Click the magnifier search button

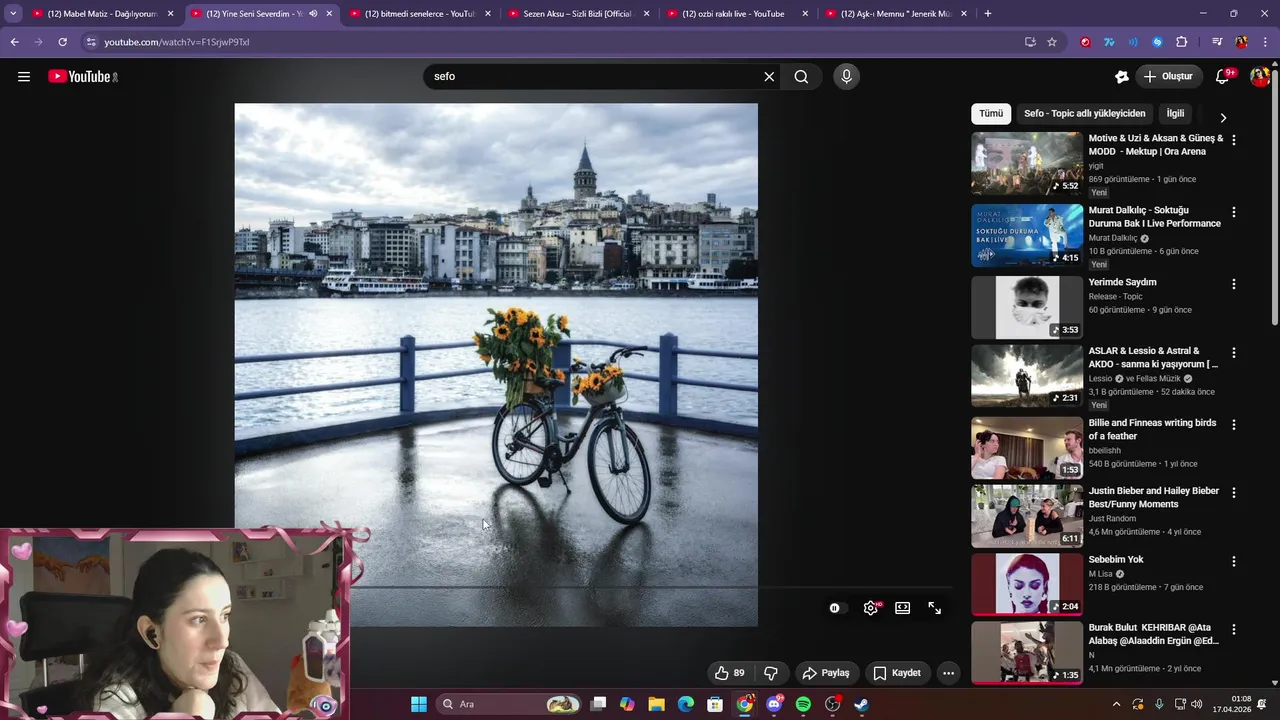(x=801, y=76)
